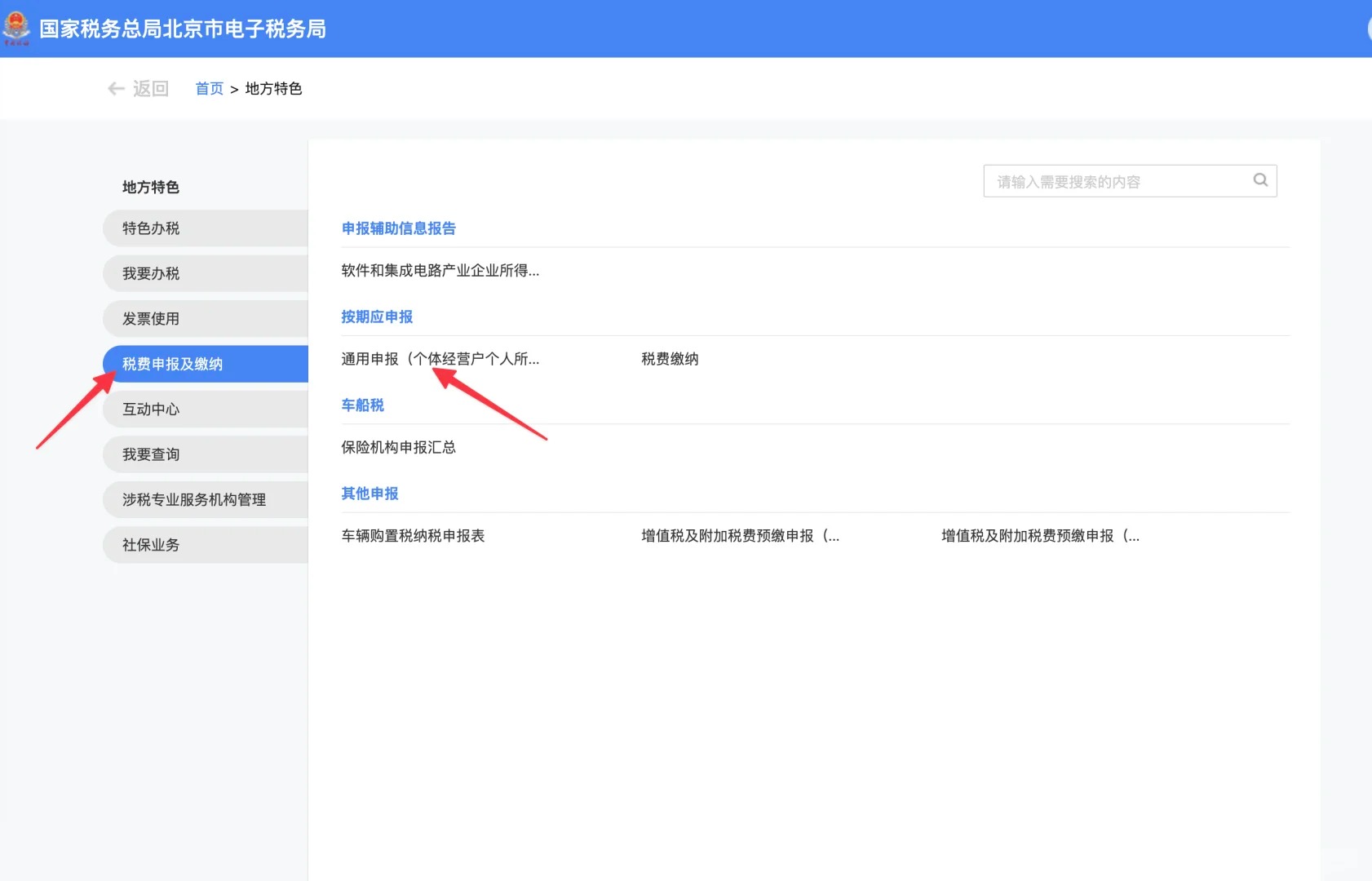Open the rightmost 增值税及附加税费预缴申报 link
1372x881 pixels.
[x=1041, y=536]
